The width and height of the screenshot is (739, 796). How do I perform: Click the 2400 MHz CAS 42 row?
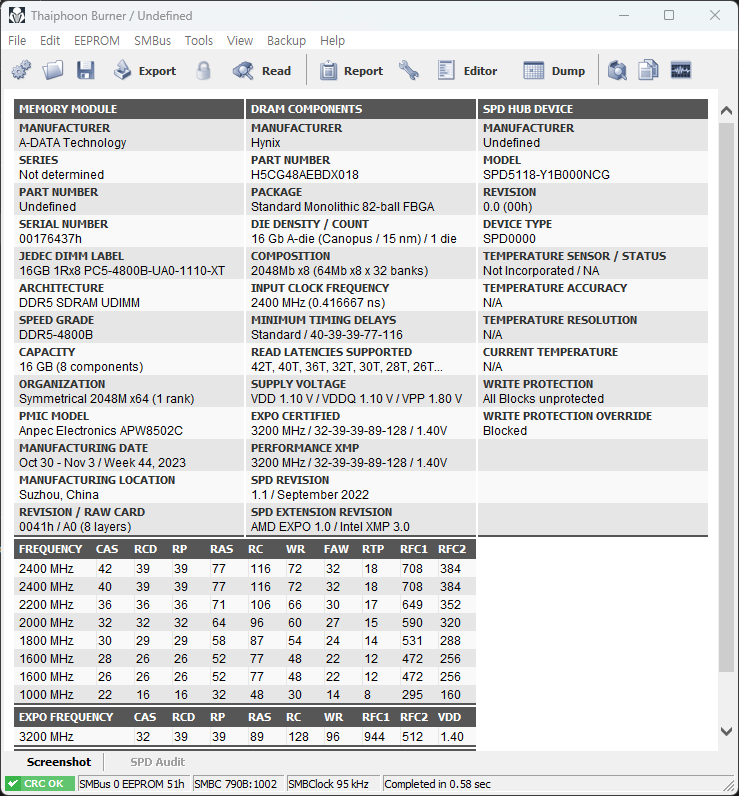(245, 569)
